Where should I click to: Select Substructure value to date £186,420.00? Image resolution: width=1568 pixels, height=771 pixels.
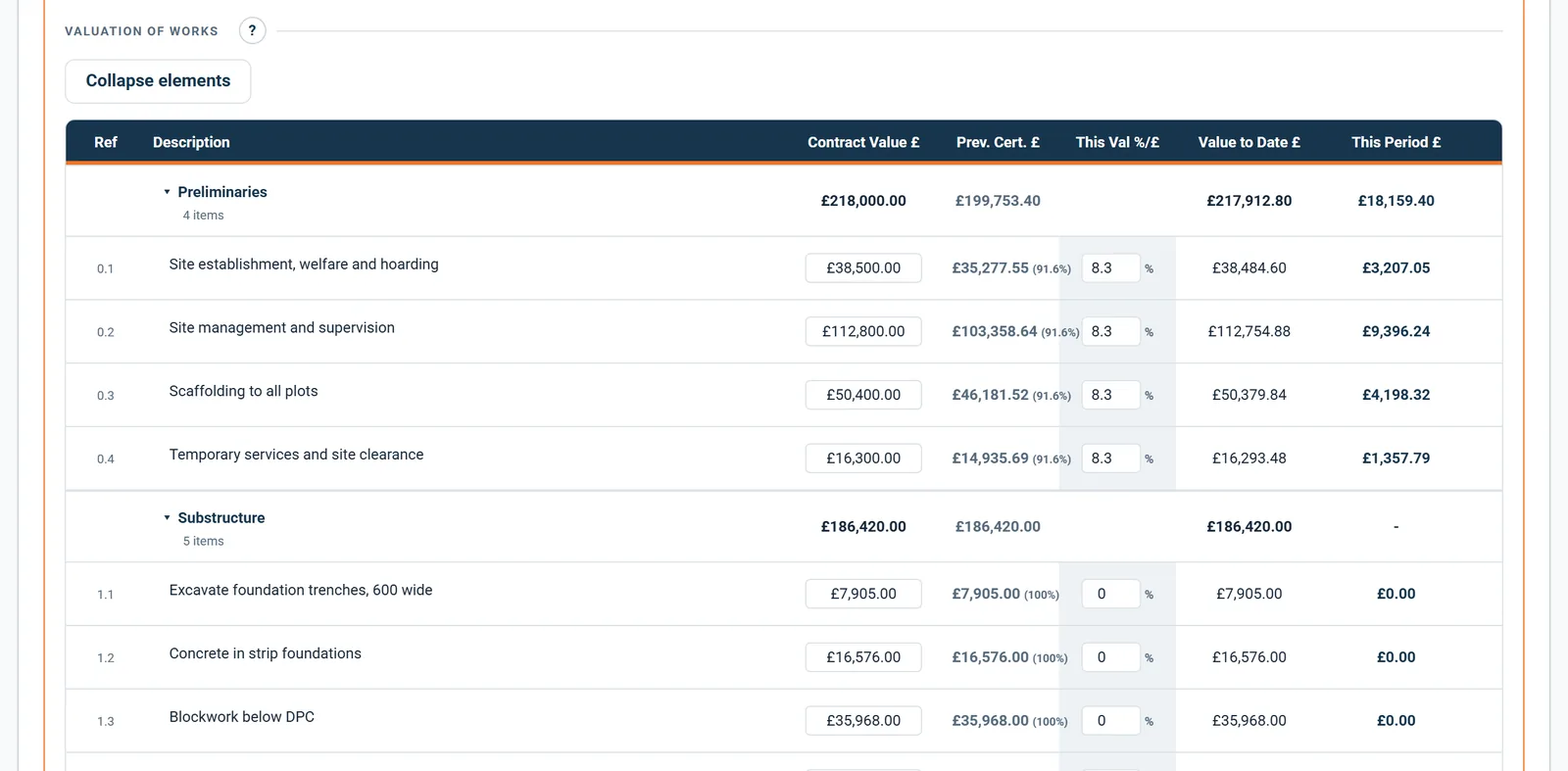pos(1249,526)
